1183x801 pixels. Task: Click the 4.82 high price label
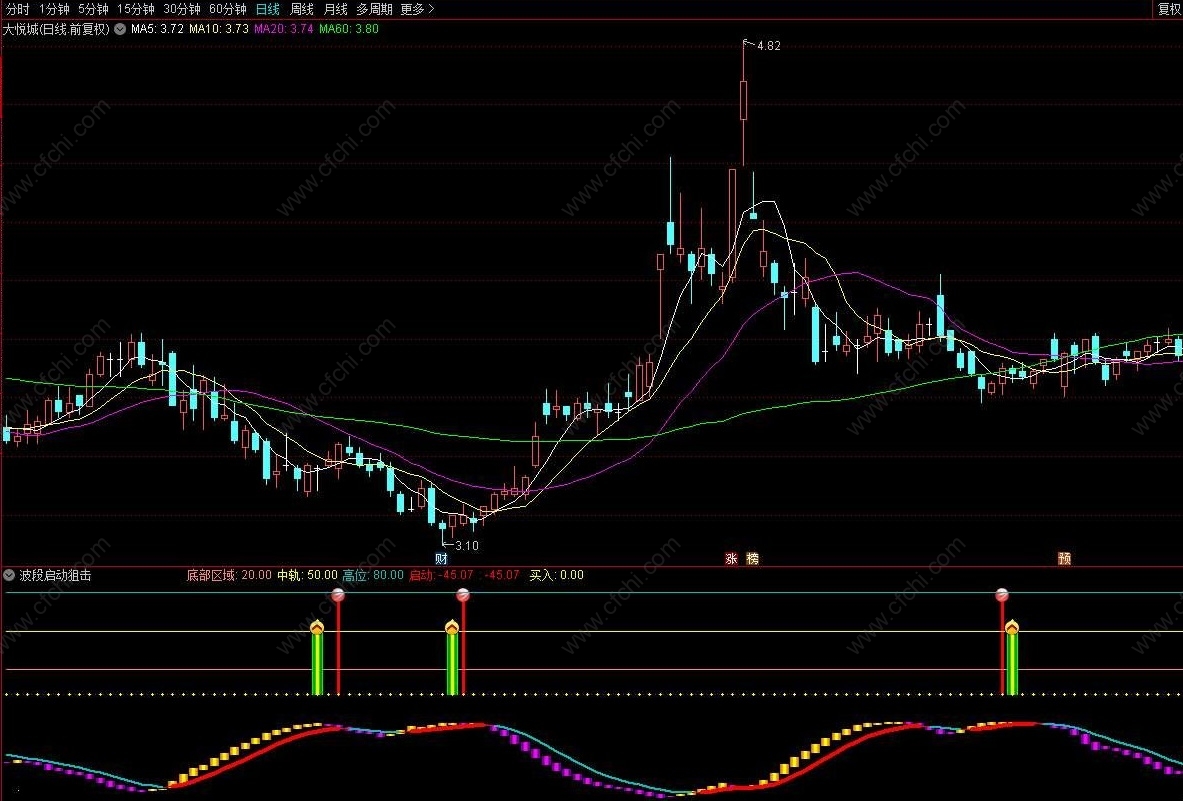pyautogui.click(x=768, y=45)
